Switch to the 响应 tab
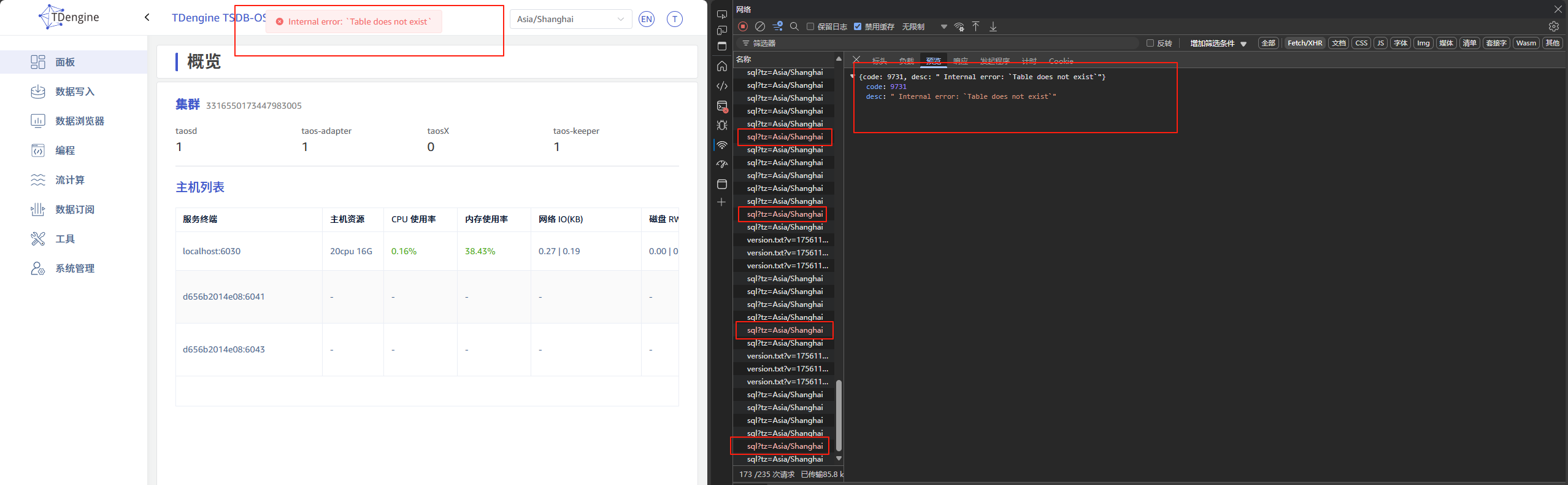This screenshot has height=485, width=1568. [960, 61]
